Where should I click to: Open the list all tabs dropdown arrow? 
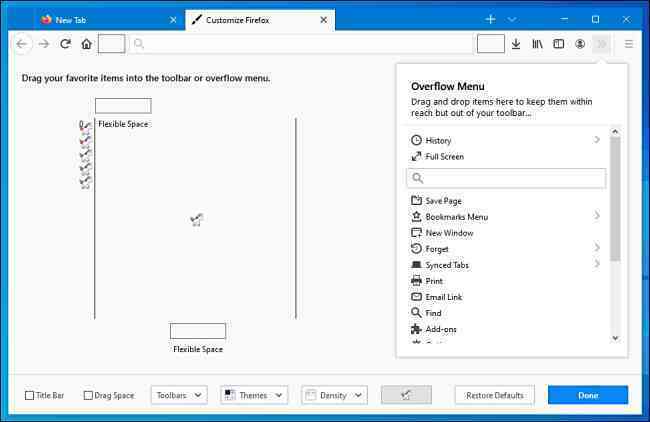coord(512,19)
